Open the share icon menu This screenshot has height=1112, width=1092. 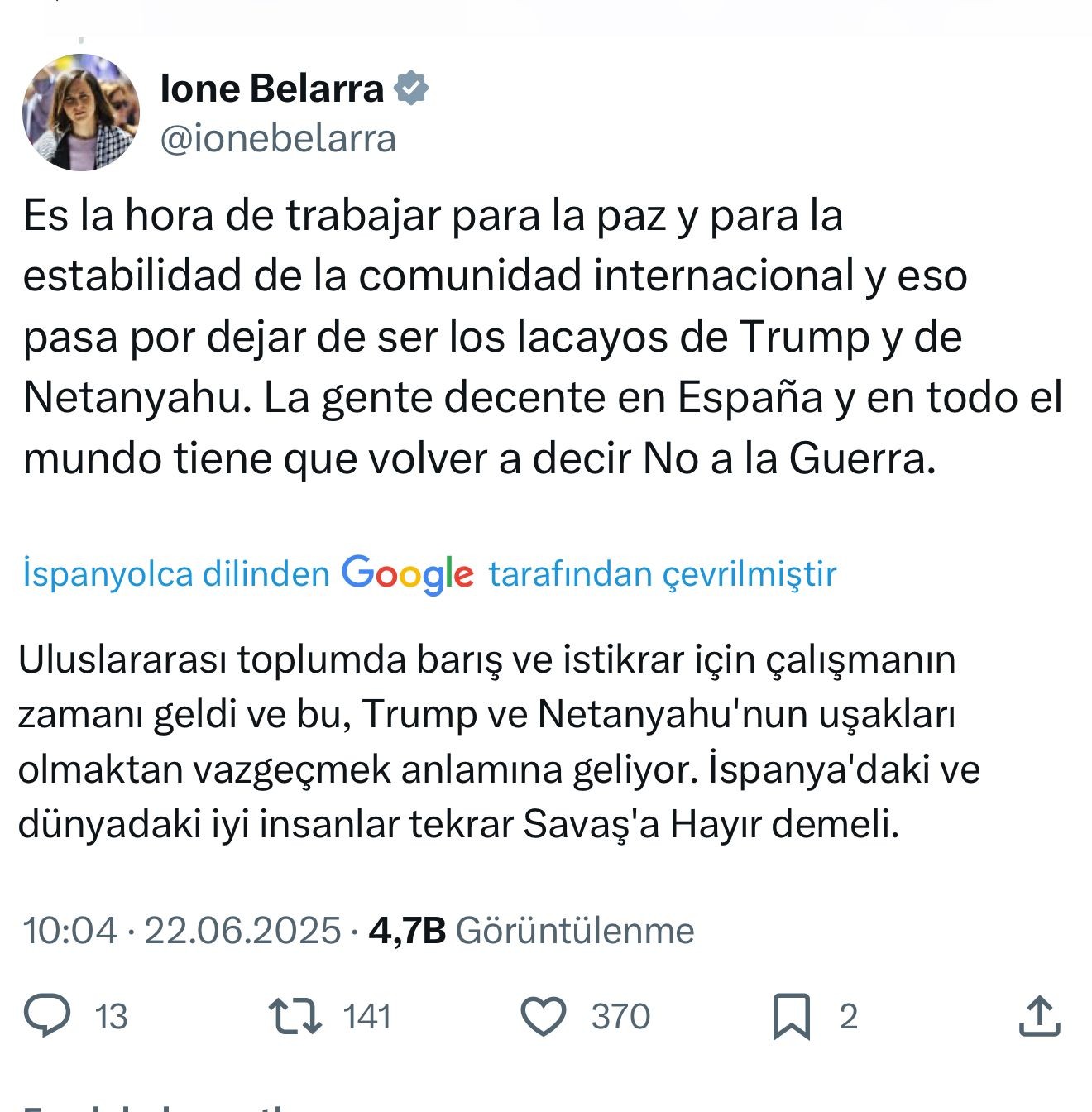coord(1039,1016)
